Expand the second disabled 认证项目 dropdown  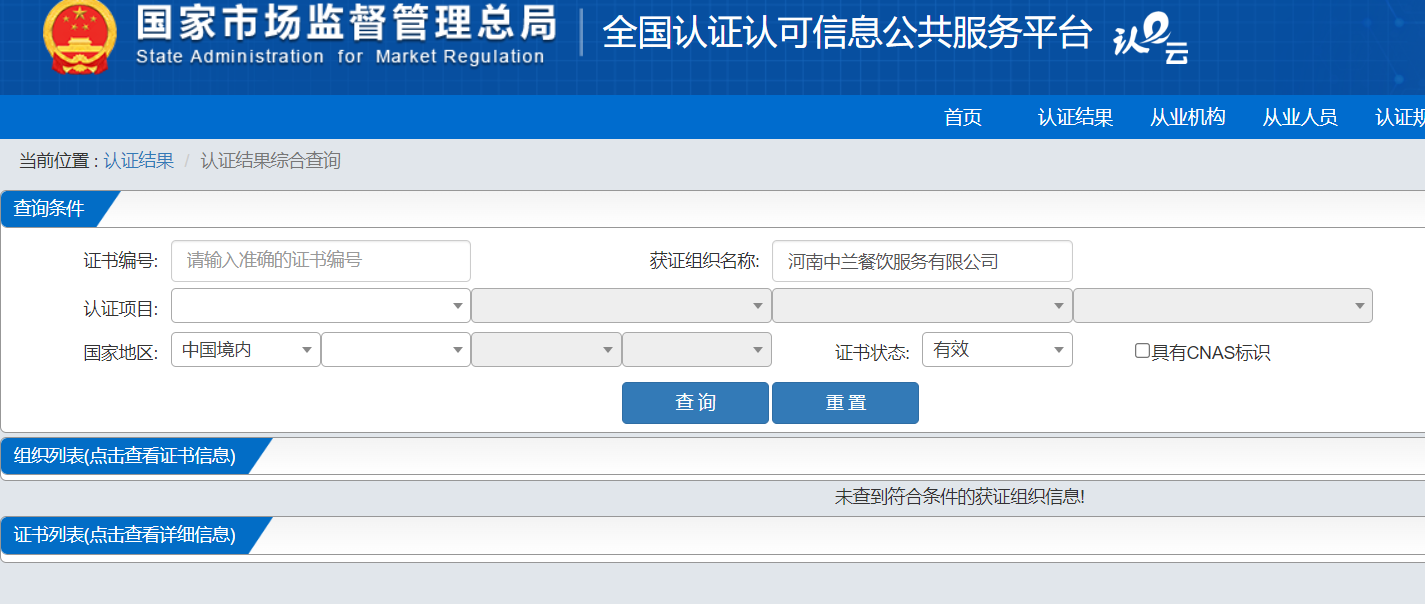click(x=621, y=306)
